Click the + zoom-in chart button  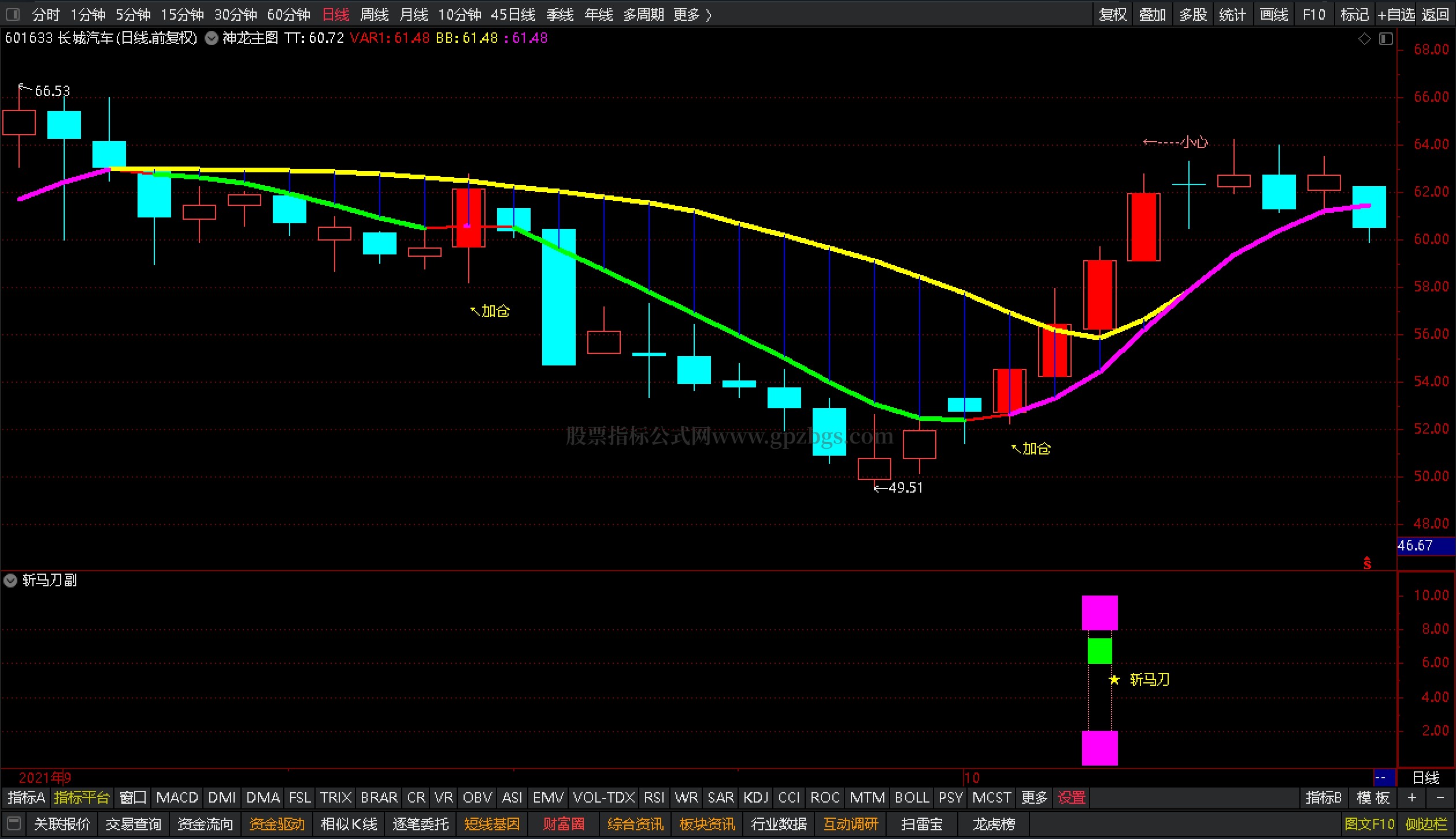(x=1411, y=798)
